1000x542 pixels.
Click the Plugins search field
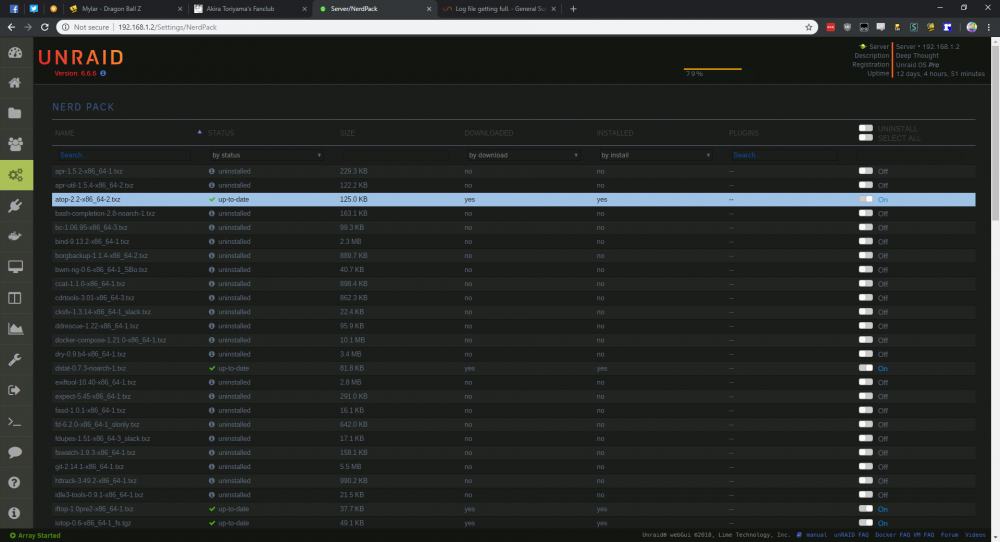[783, 155]
